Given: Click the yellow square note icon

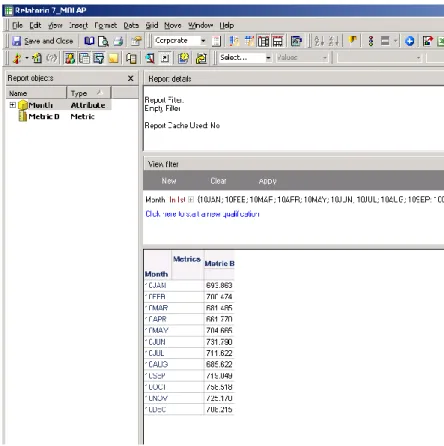Looking at the screenshot, I should click(x=113, y=59).
